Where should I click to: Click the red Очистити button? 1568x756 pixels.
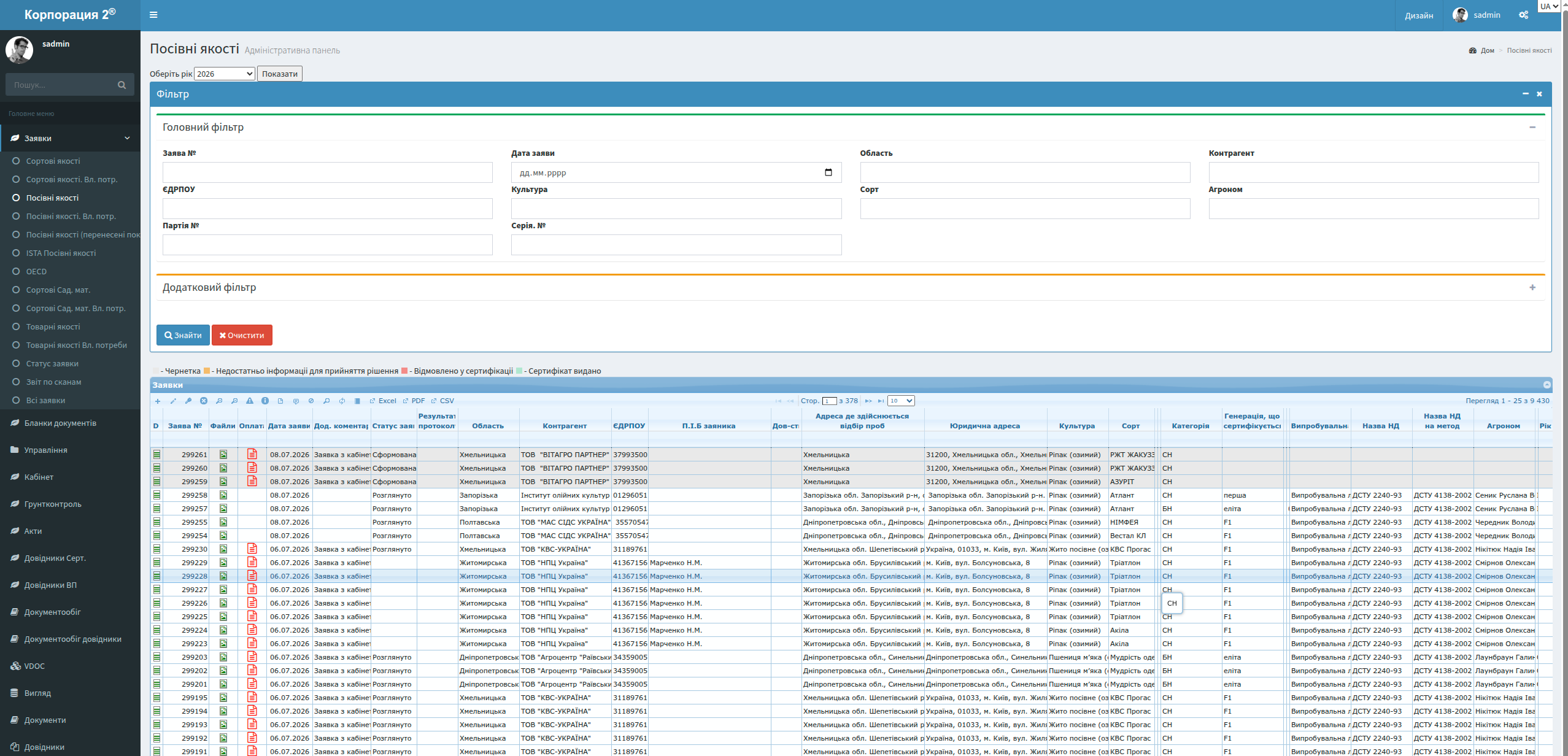(242, 335)
